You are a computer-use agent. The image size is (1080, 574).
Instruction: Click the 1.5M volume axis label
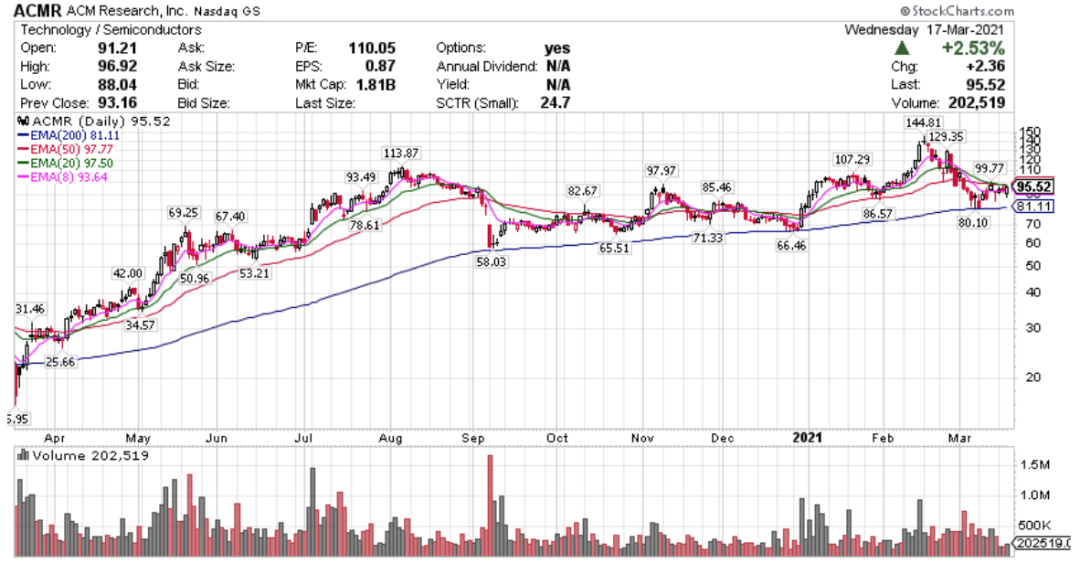[x=1035, y=465]
